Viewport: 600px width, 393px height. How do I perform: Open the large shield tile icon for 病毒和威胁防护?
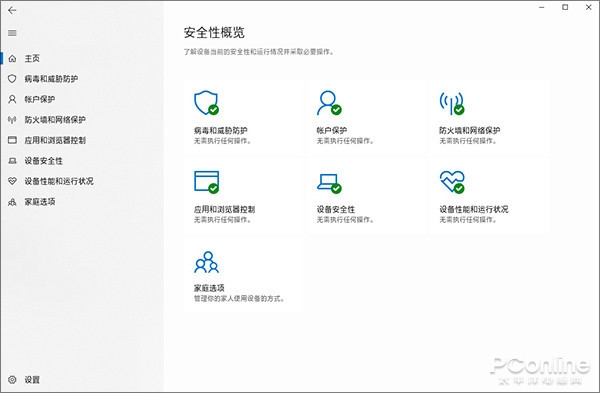(x=207, y=103)
